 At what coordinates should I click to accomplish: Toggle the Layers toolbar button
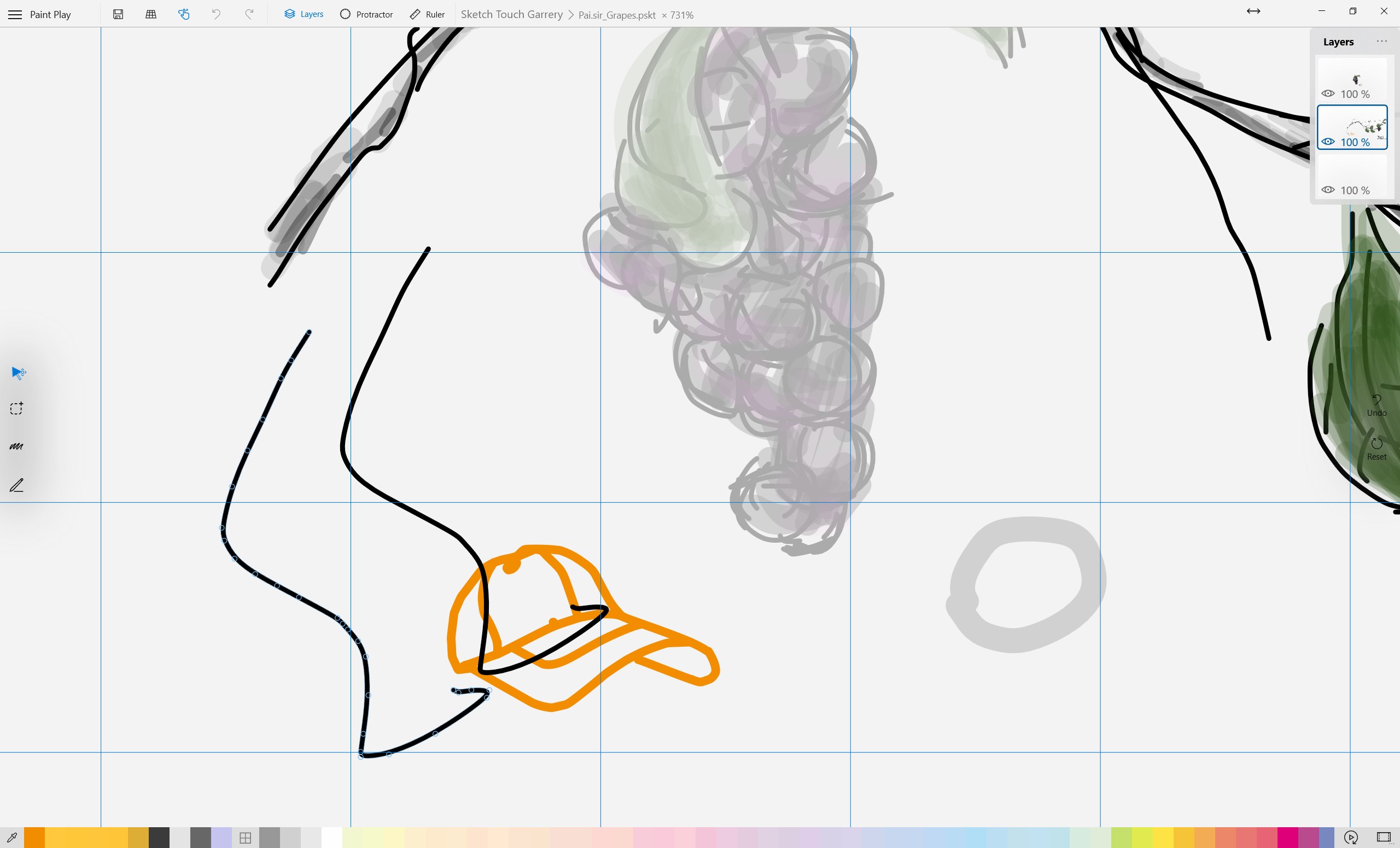(x=304, y=14)
